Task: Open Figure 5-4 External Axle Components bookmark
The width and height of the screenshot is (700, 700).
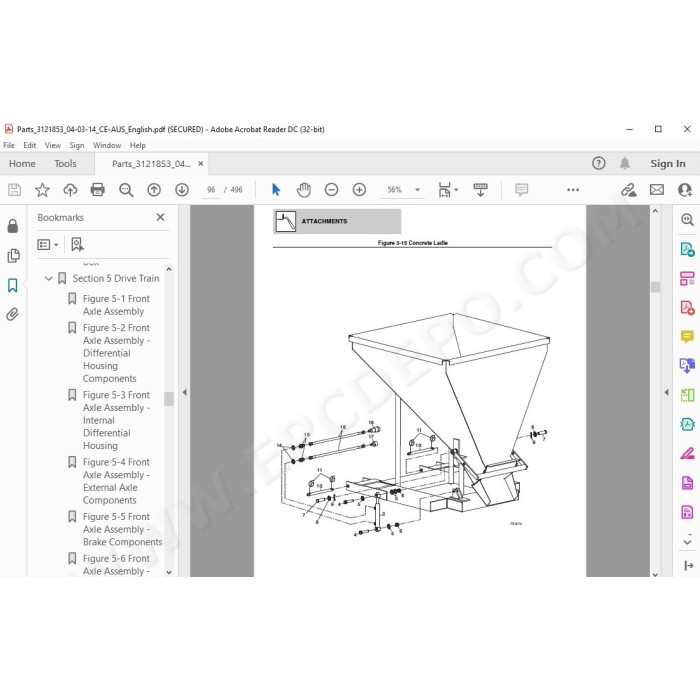Action: tap(116, 481)
